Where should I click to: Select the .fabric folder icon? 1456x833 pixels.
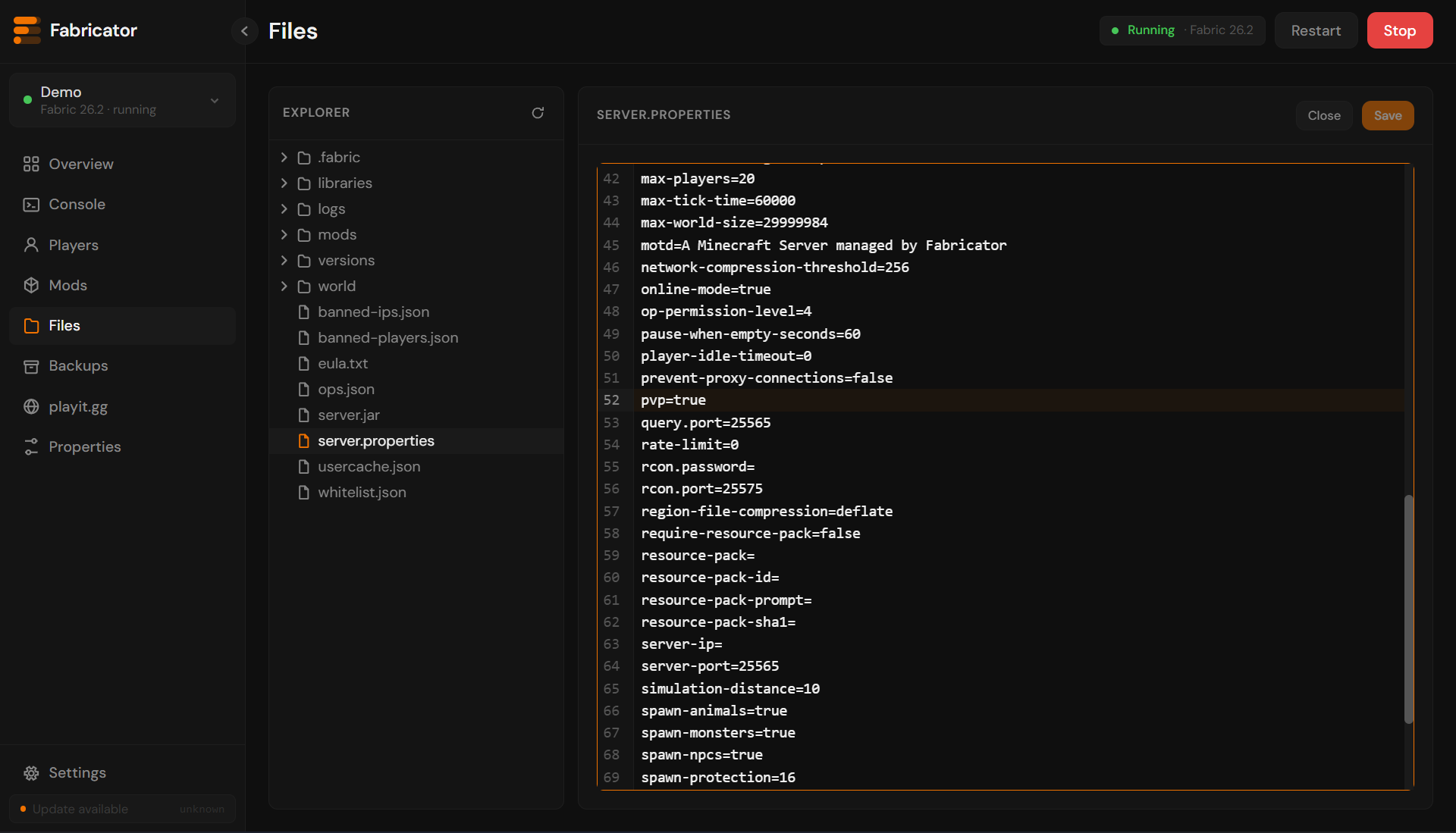[x=304, y=158]
